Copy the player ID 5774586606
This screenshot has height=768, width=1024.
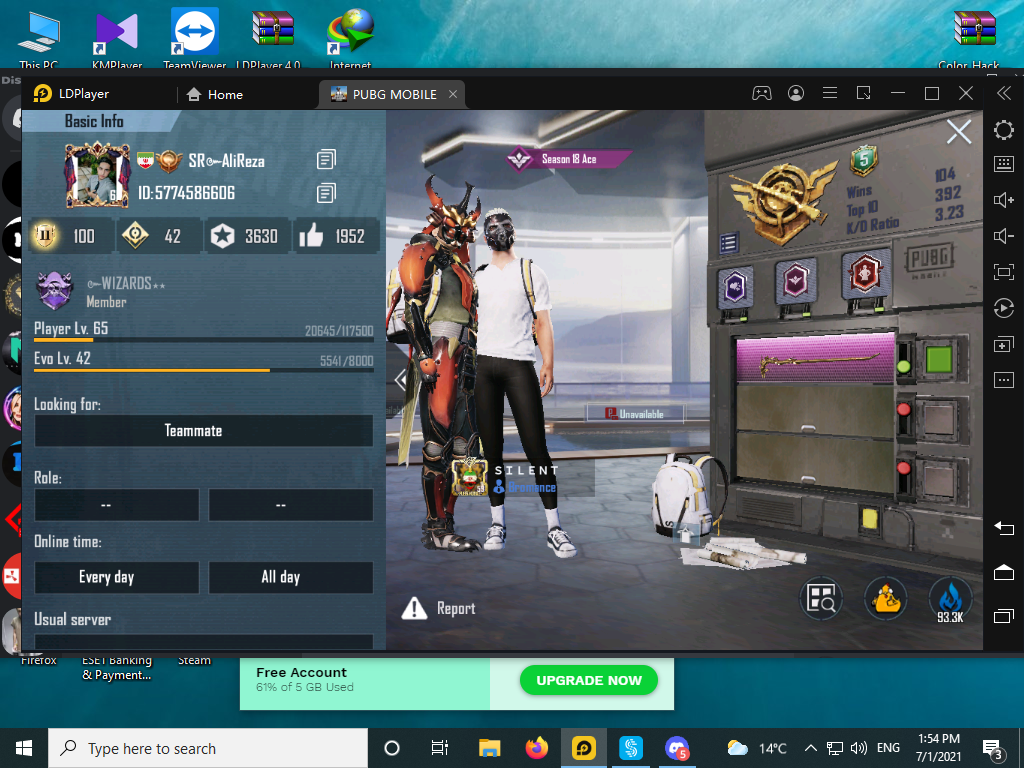pyautogui.click(x=326, y=193)
